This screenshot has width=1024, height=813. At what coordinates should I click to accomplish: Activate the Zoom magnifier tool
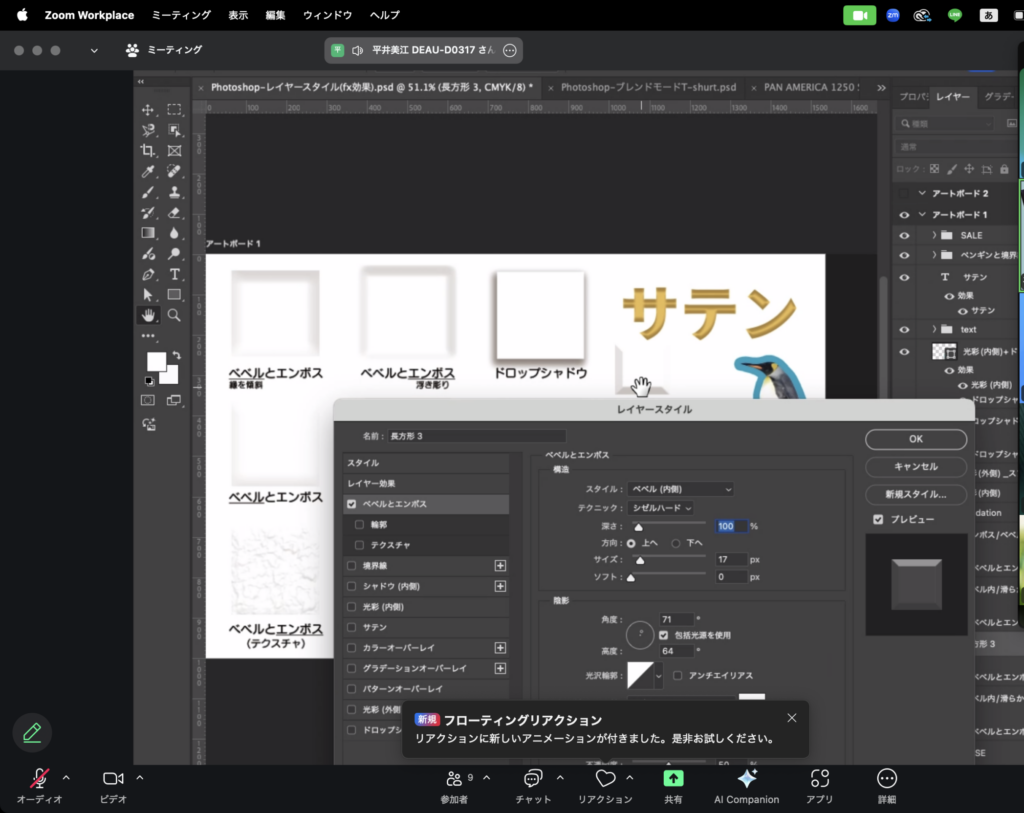click(x=174, y=315)
